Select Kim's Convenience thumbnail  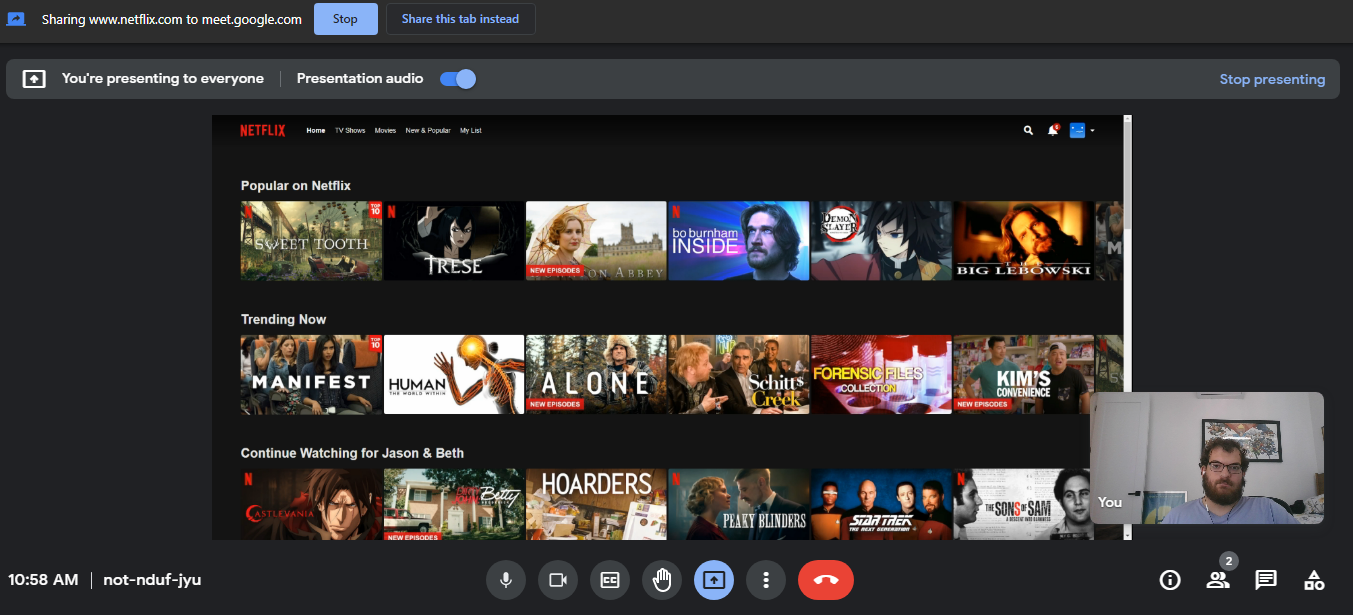tap(1024, 375)
